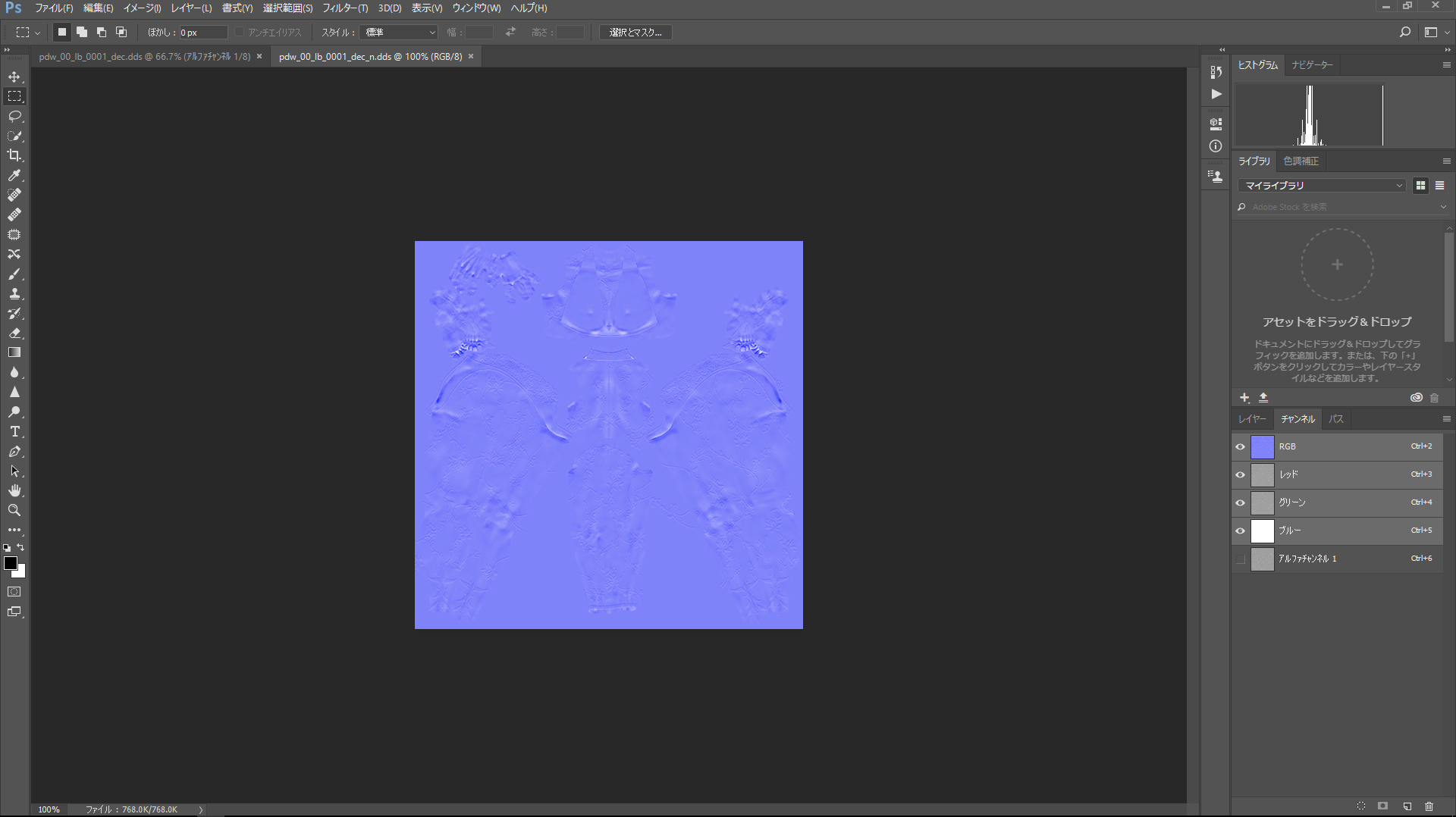Select the Horizontal Type tool
The height and width of the screenshot is (817, 1456).
click(14, 431)
